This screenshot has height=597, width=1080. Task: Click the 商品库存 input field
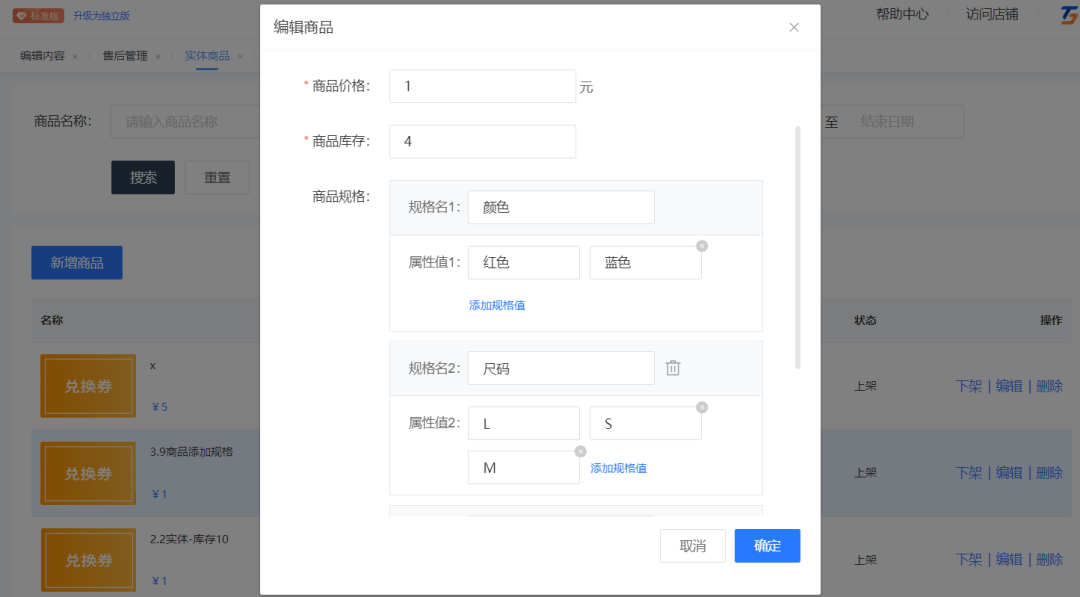(482, 141)
